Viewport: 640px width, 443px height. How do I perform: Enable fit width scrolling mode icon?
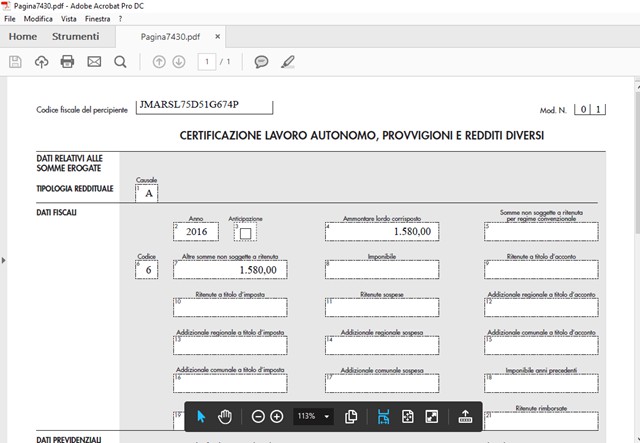pos(383,417)
